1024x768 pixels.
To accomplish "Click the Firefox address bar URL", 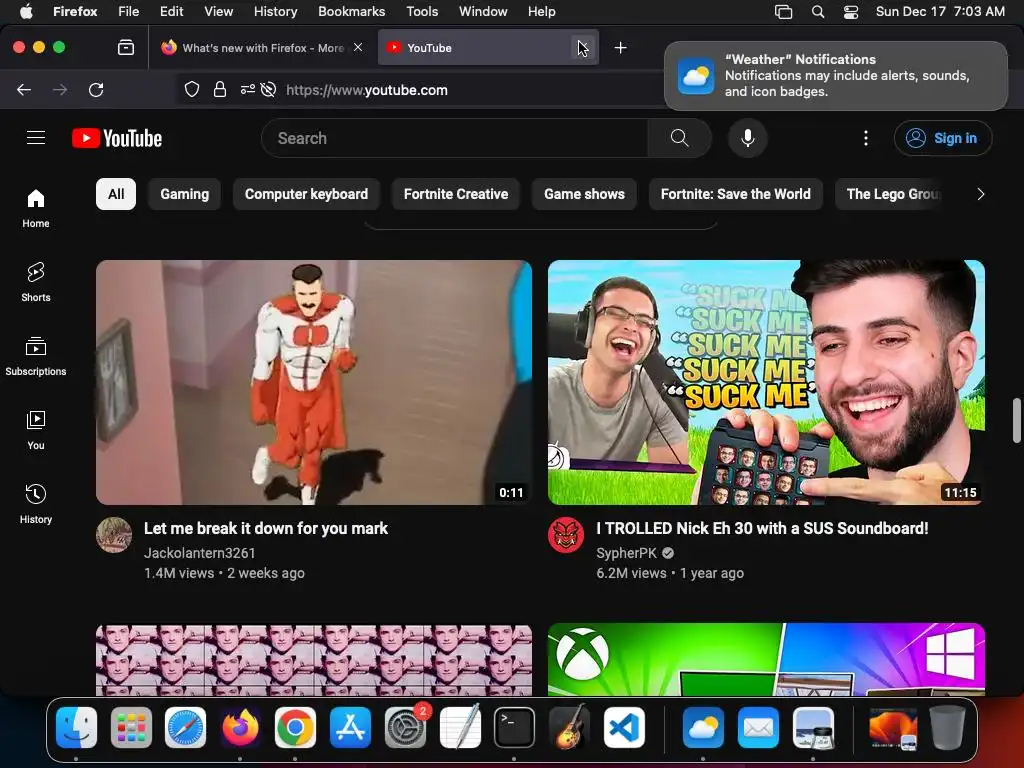I will coord(366,90).
